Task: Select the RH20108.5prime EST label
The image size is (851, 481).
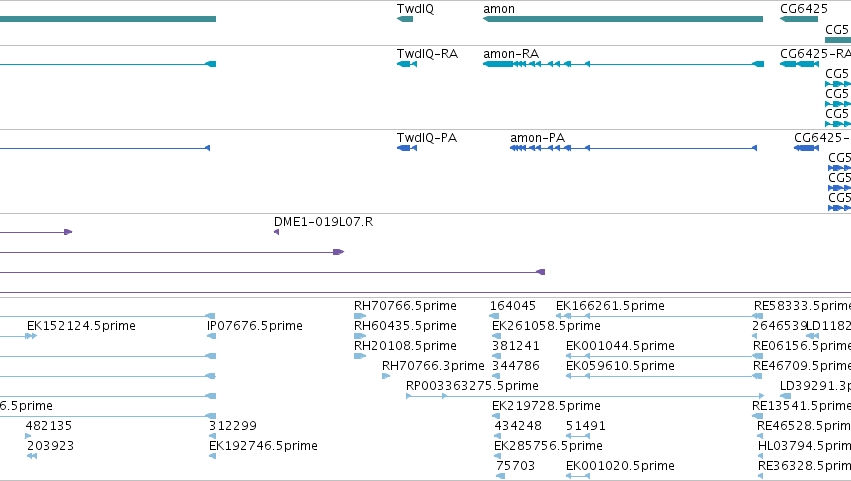Action: [405, 346]
